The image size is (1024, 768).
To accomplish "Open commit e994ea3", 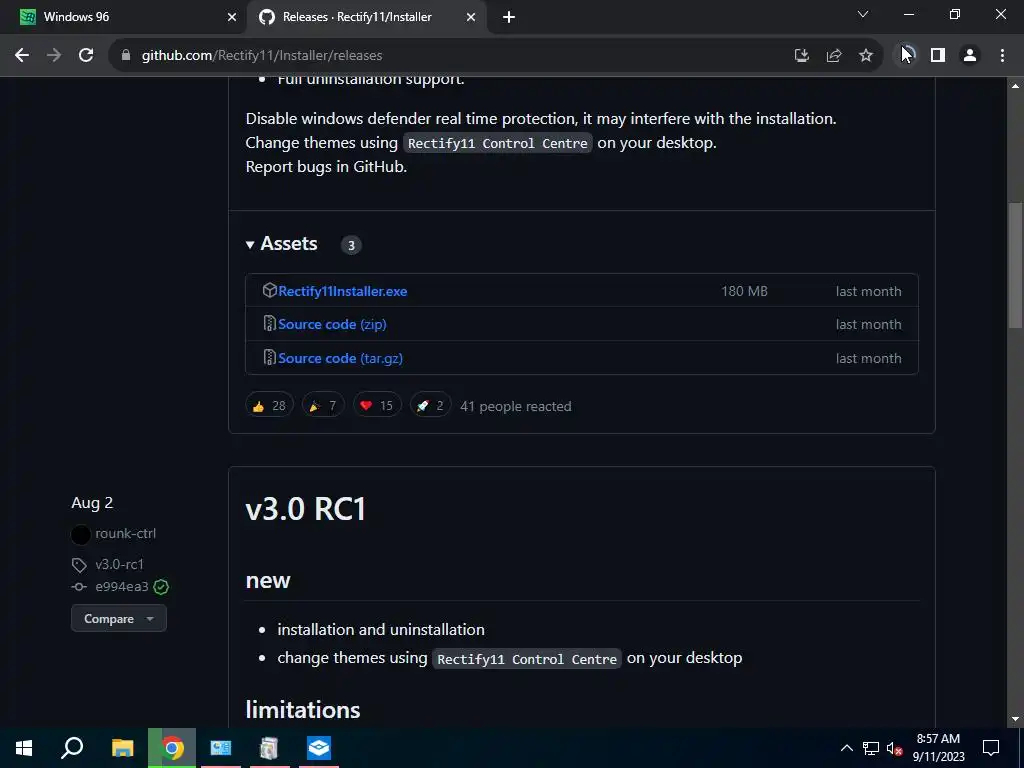I will click(x=121, y=586).
